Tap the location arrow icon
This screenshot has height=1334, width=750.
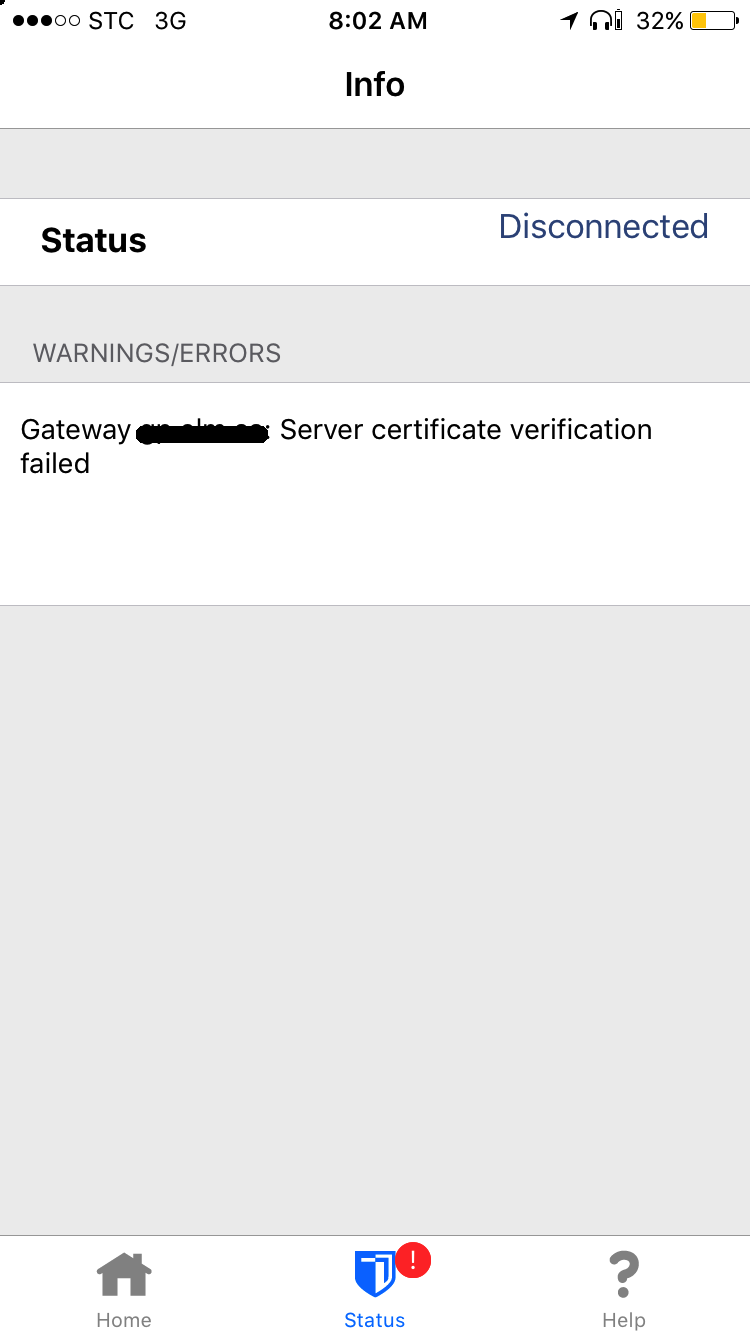569,20
